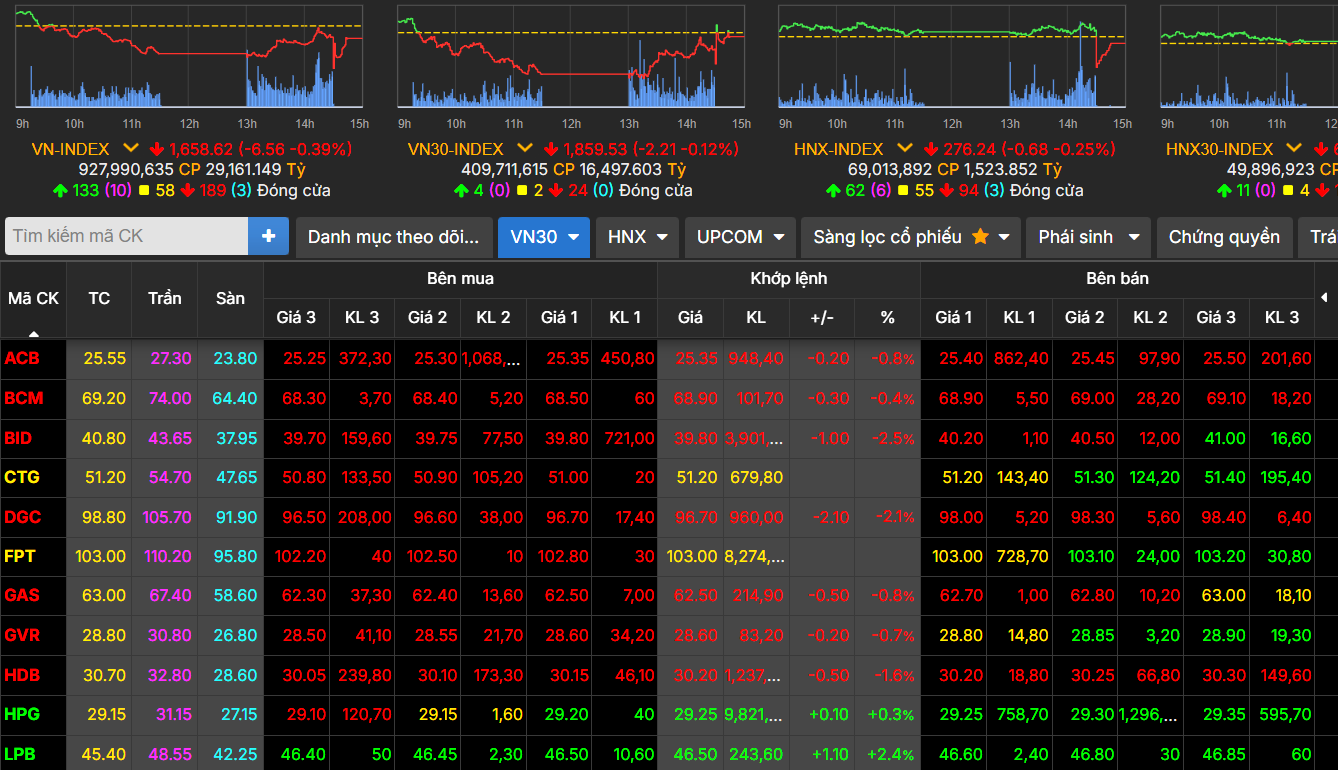The height and width of the screenshot is (770, 1338).
Task: Click the blue plus add-symbol button
Action: tap(268, 237)
